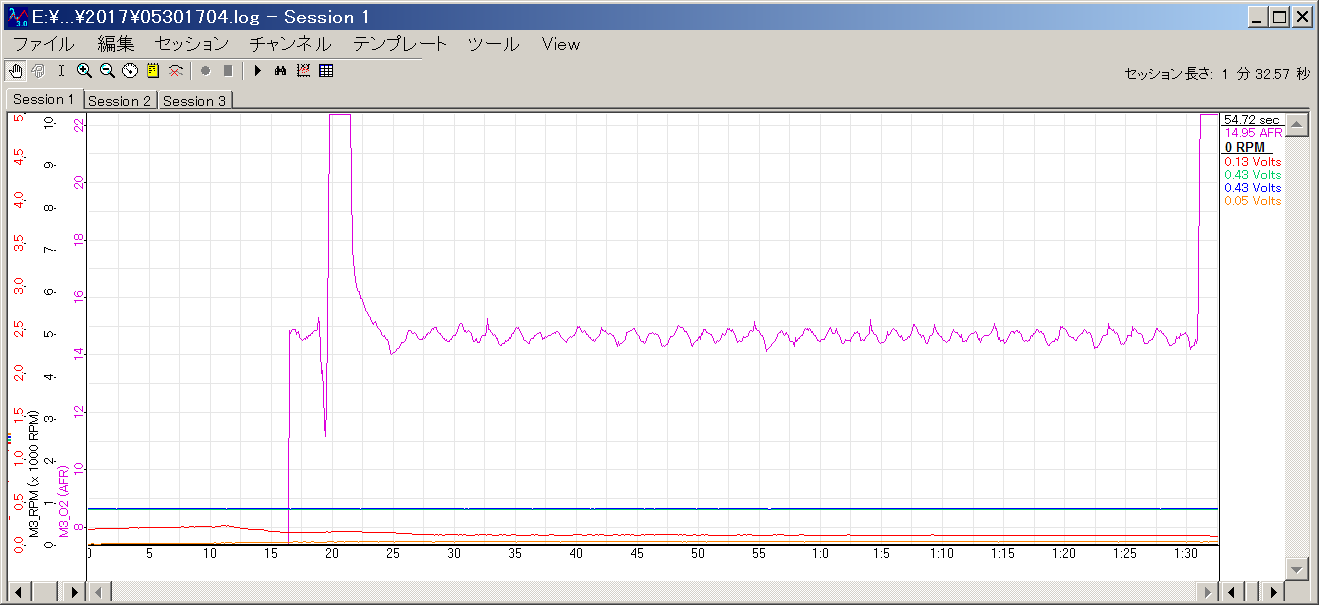The width and height of the screenshot is (1319, 605).
Task: Open the チャンネル menu
Action: 289,44
